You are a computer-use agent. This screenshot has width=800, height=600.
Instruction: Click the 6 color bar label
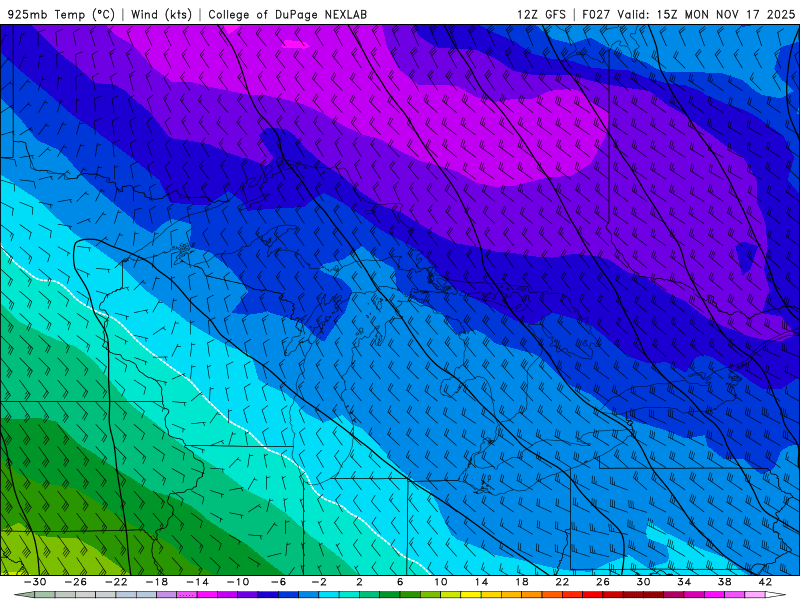click(400, 582)
